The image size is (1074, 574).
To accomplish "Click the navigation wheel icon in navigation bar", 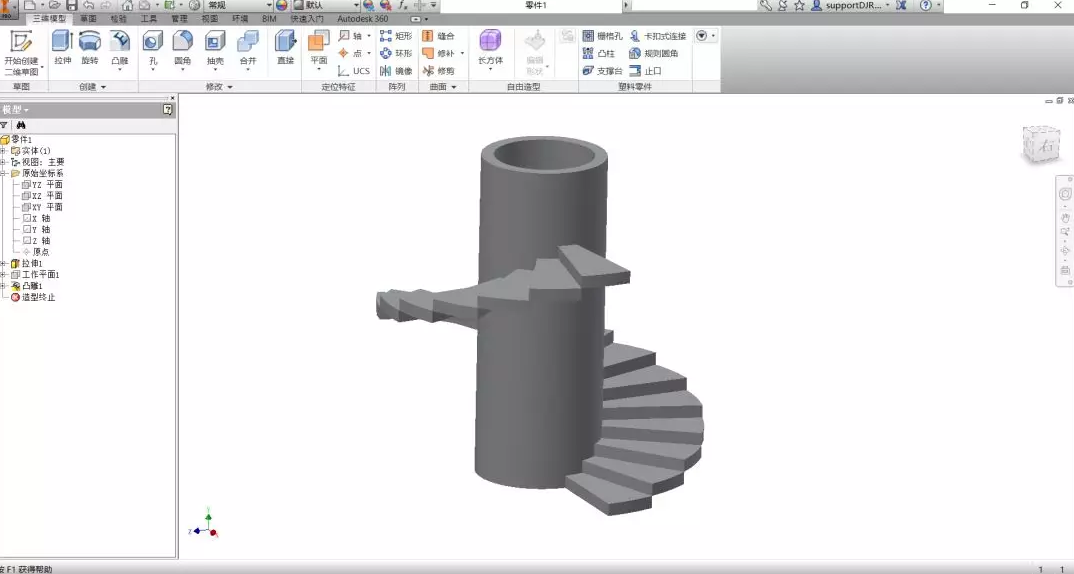I will click(x=1065, y=195).
